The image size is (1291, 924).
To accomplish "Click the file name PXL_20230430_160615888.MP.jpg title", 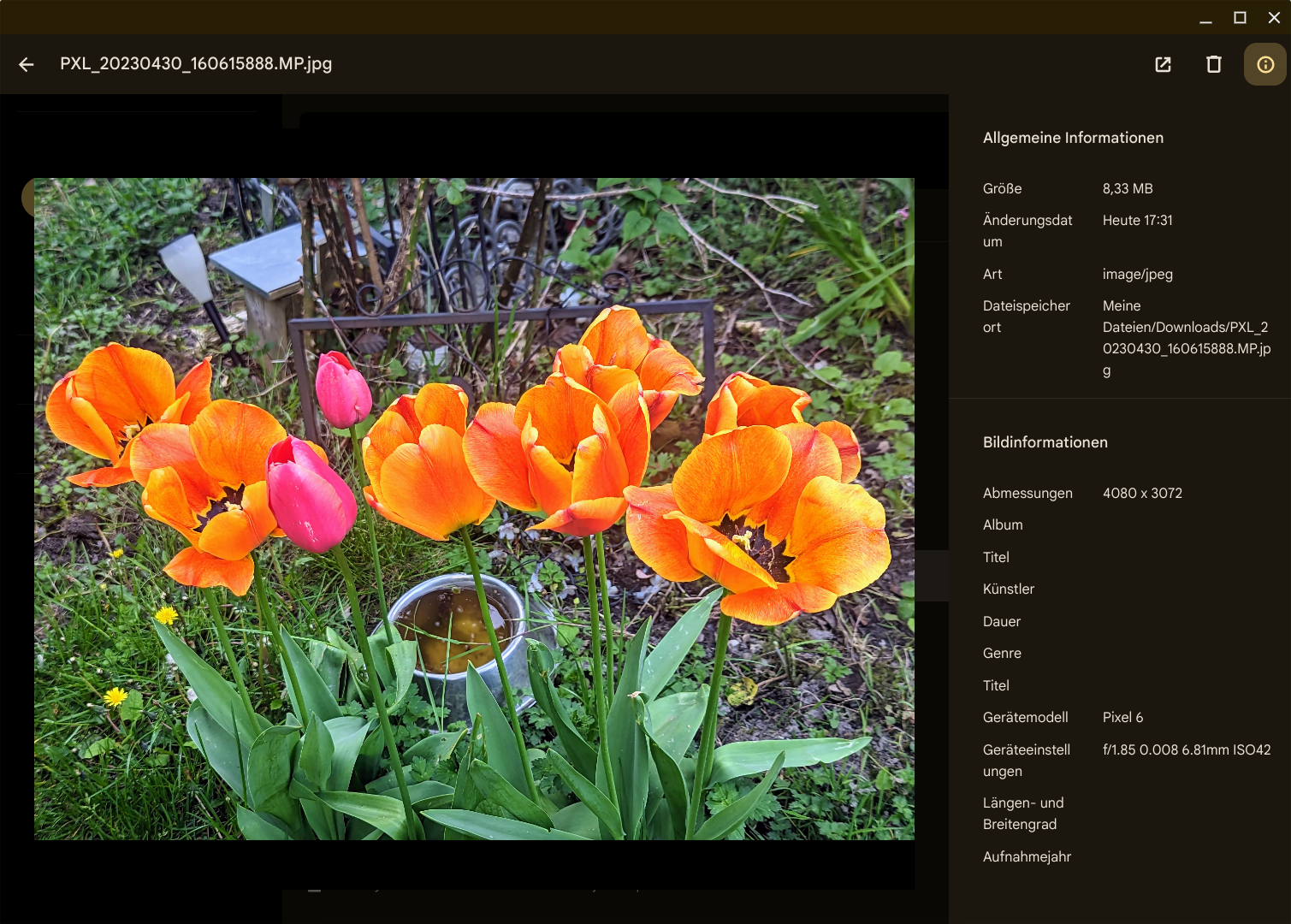I will (x=196, y=64).
